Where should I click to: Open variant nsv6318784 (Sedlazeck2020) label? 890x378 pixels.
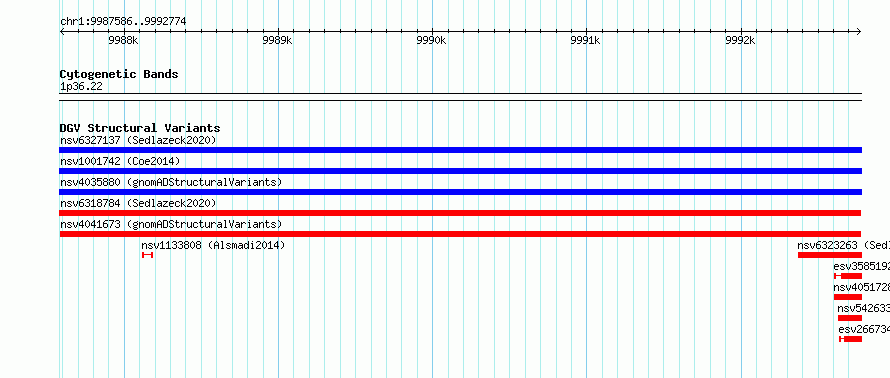[x=138, y=203]
